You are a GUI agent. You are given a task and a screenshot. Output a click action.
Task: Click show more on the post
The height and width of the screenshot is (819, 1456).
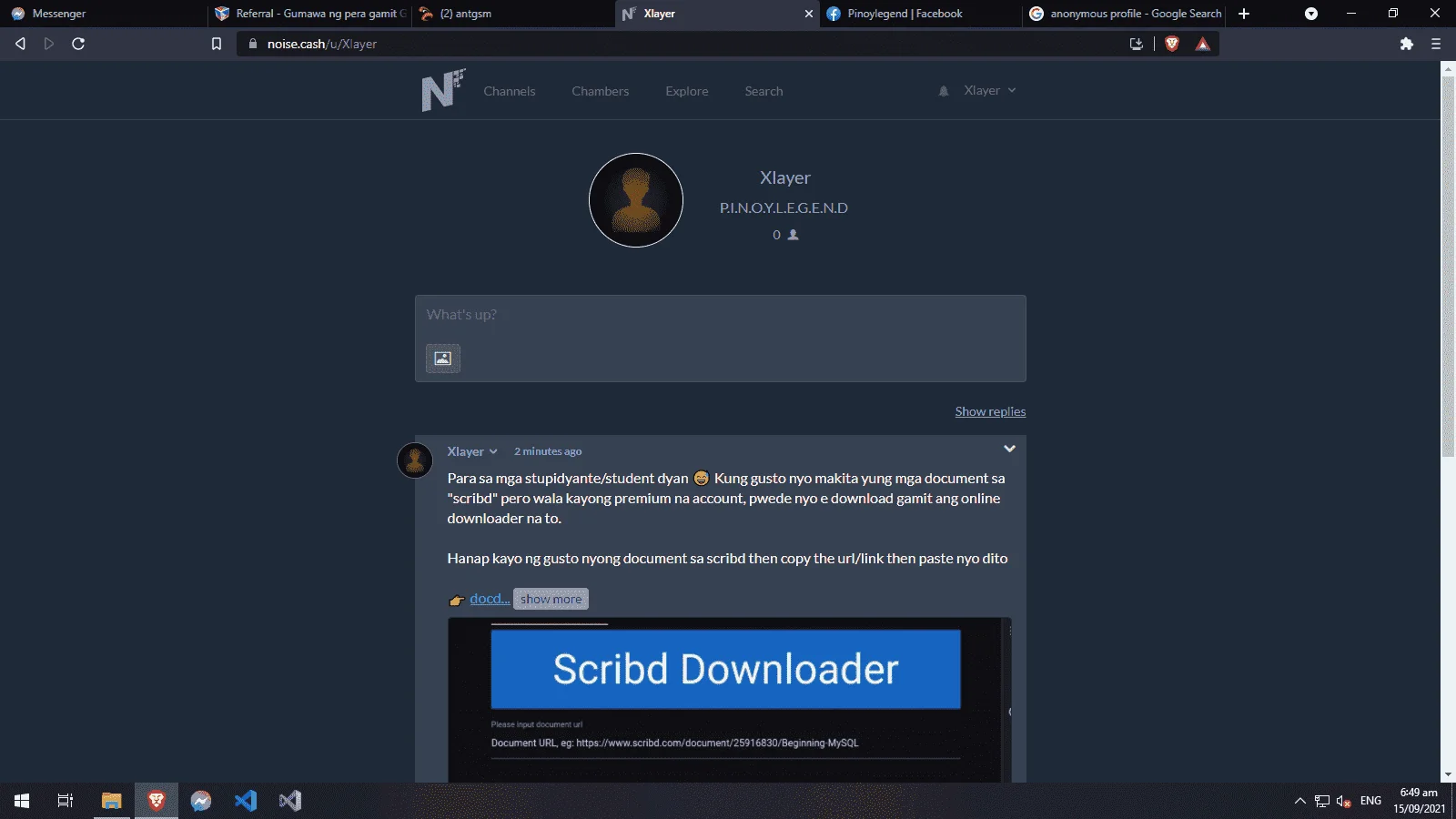pos(551,599)
